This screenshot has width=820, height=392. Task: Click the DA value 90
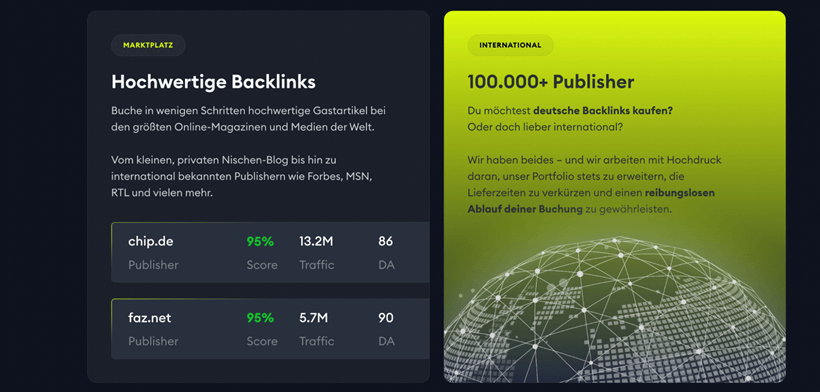[385, 318]
